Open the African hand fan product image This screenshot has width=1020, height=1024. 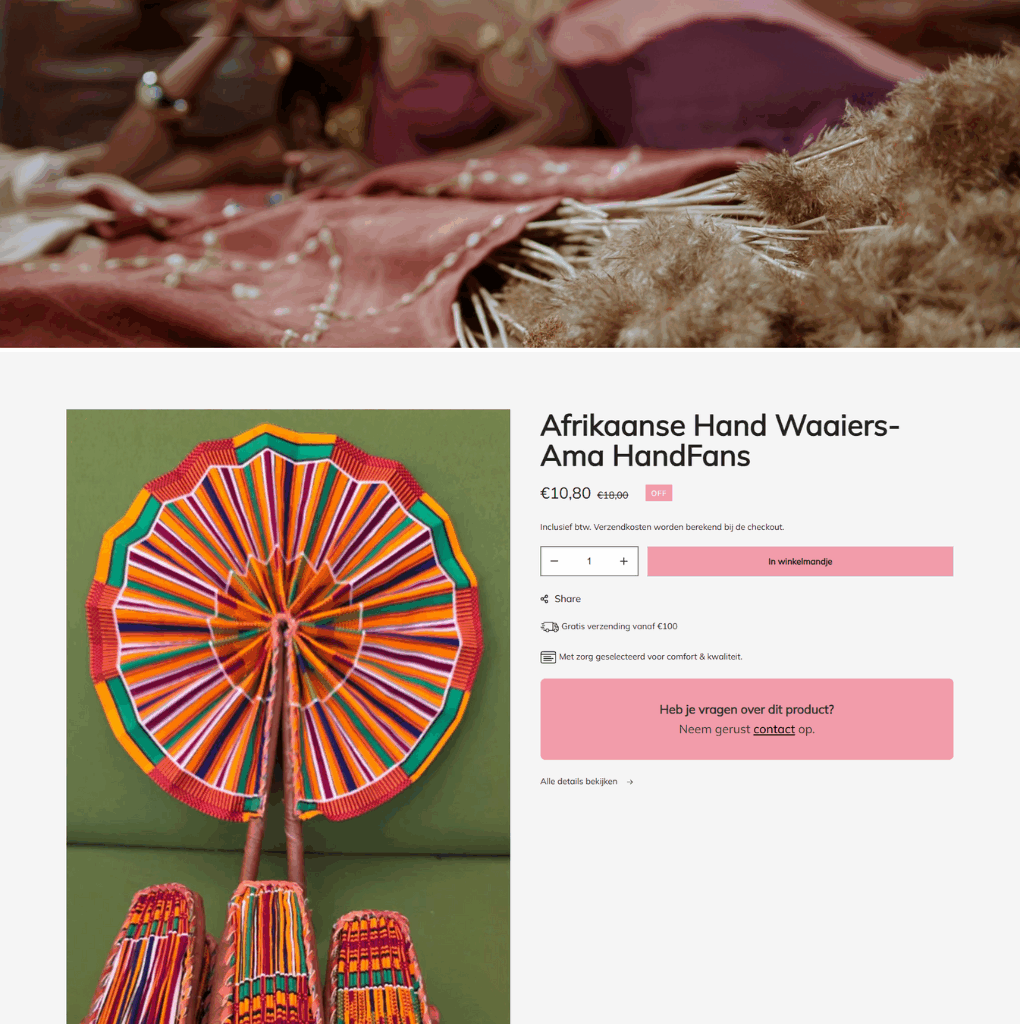288,716
